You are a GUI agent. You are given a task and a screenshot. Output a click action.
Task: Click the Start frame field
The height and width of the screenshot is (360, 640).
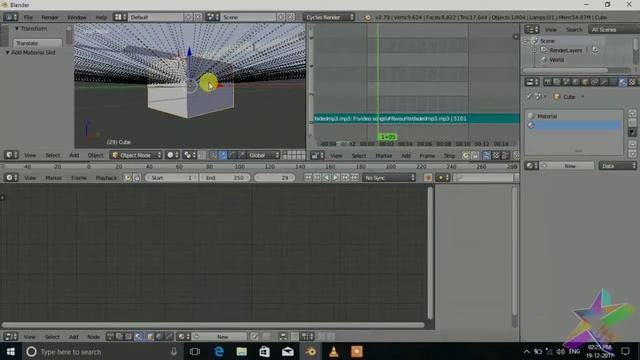pyautogui.click(x=171, y=178)
